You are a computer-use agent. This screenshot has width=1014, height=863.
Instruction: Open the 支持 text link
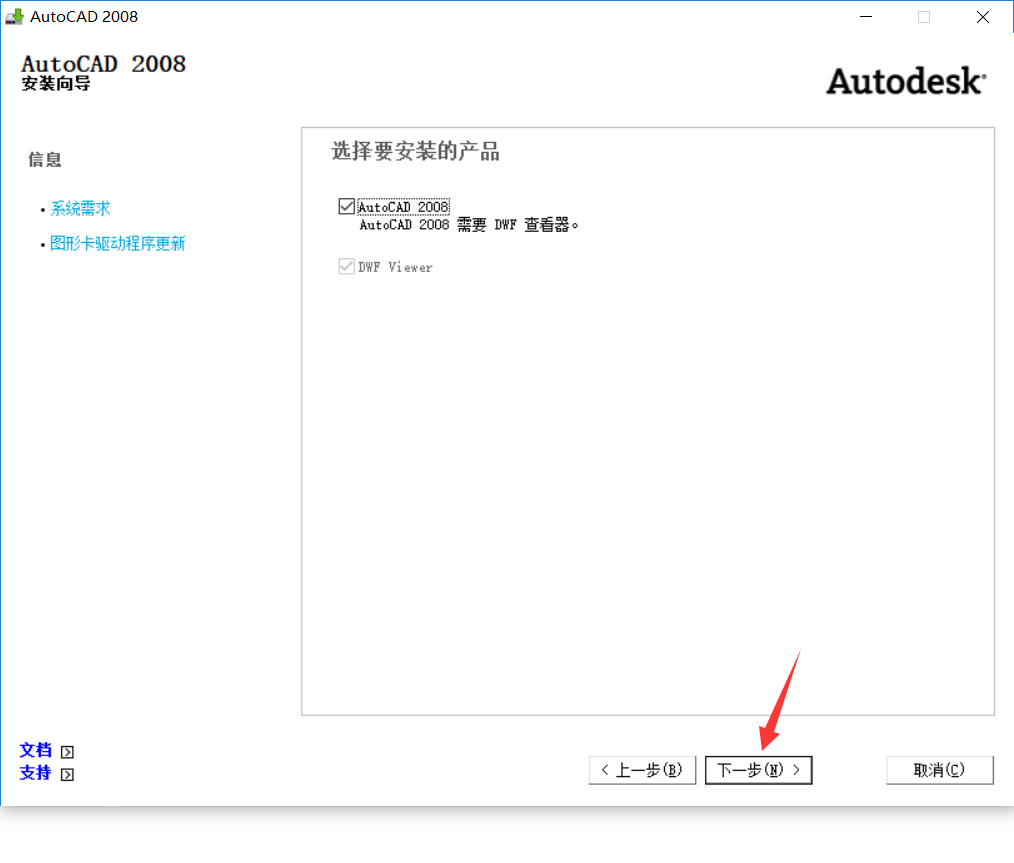(36, 773)
